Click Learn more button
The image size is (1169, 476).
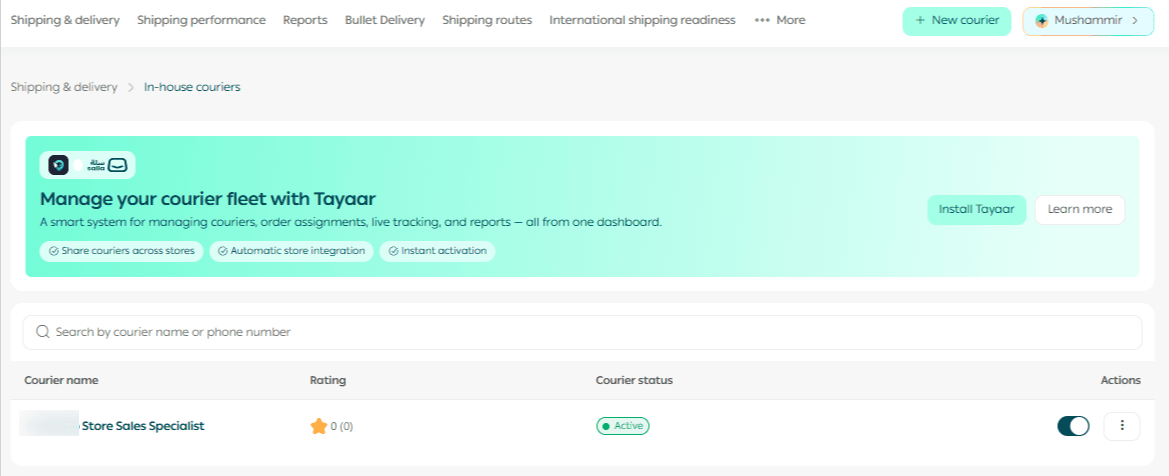pyautogui.click(x=1080, y=210)
